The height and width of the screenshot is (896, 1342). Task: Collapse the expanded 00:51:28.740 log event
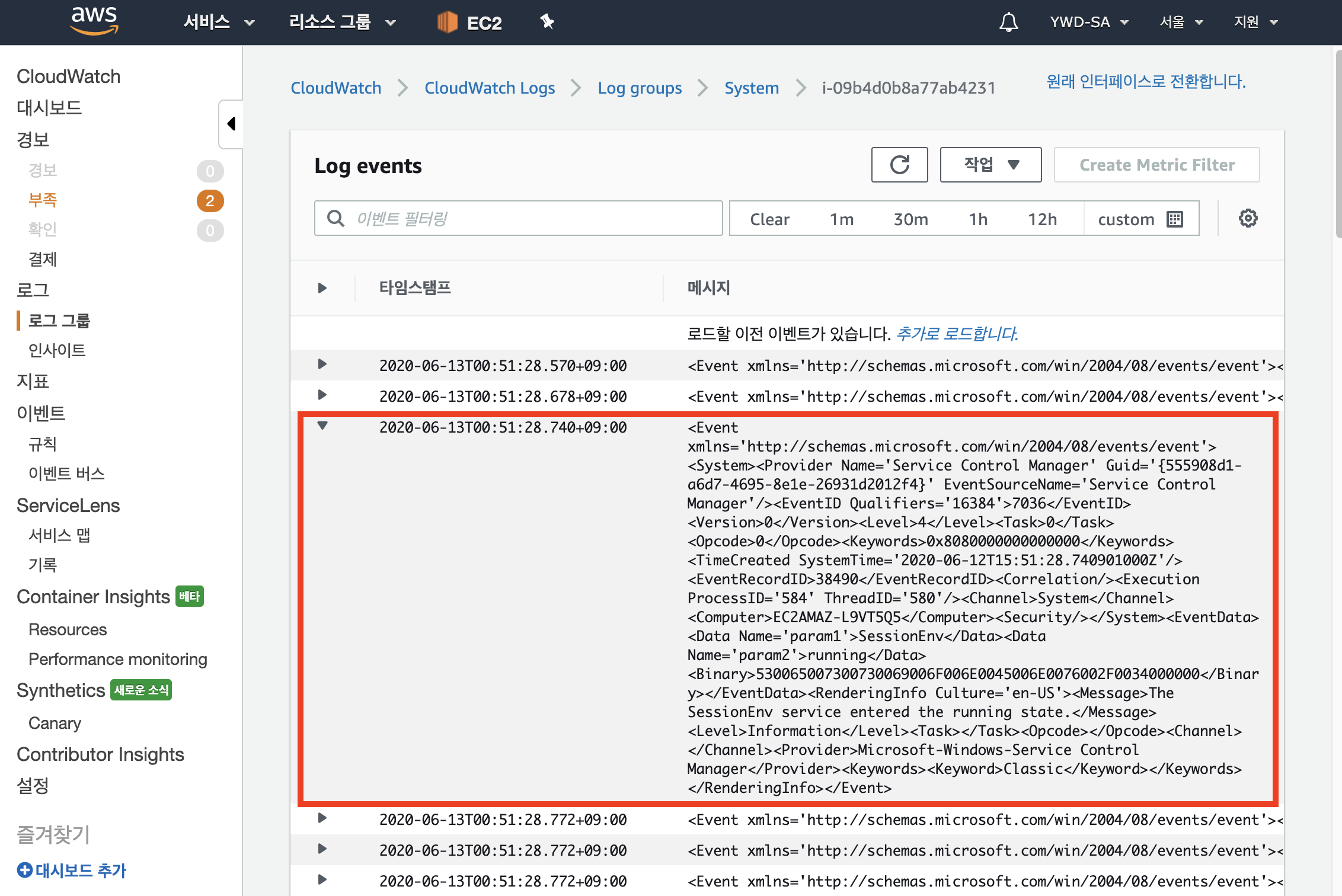pos(322,425)
